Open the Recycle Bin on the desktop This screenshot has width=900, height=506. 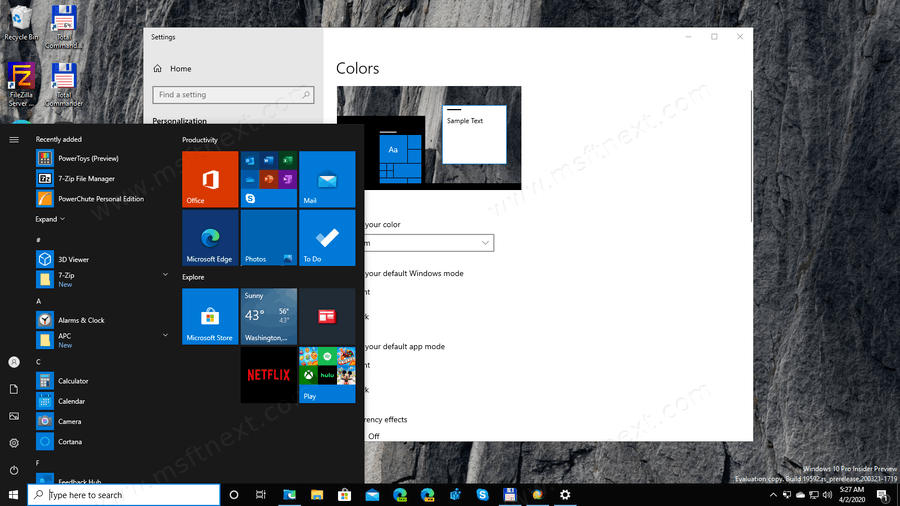coord(21,23)
